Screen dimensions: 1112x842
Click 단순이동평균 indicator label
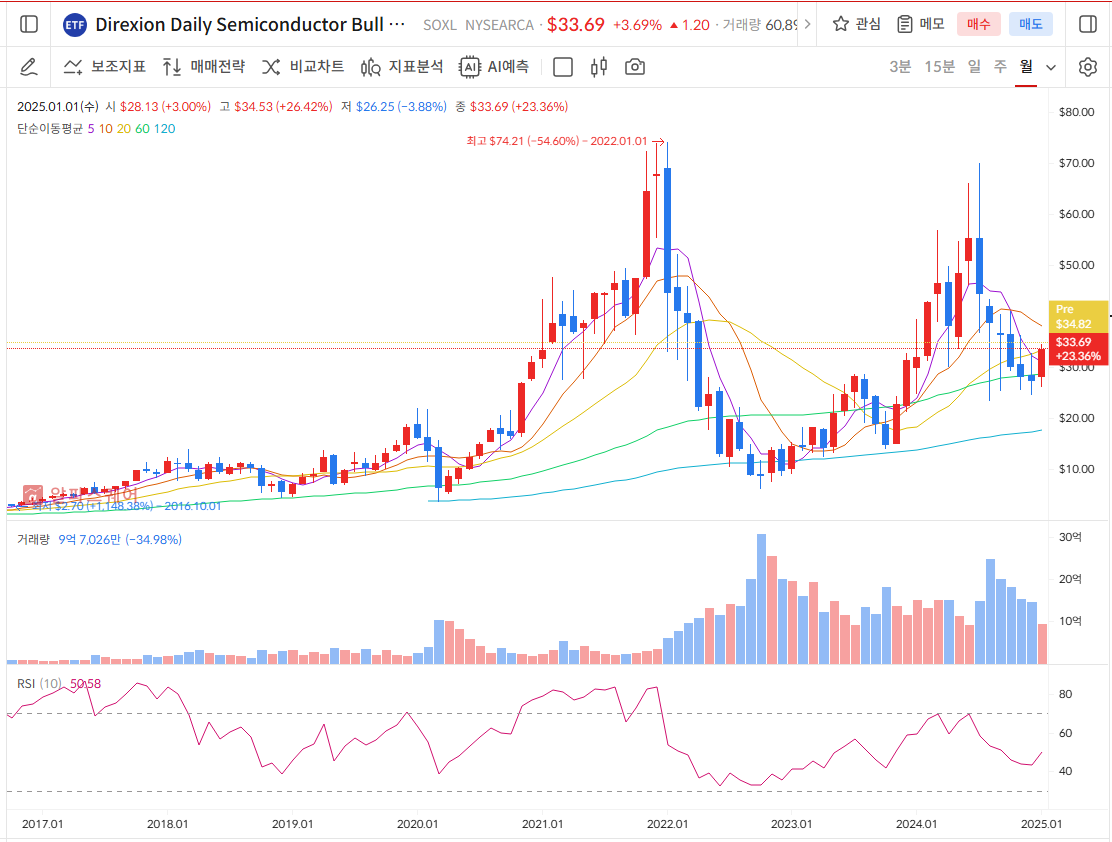pyautogui.click(x=50, y=128)
